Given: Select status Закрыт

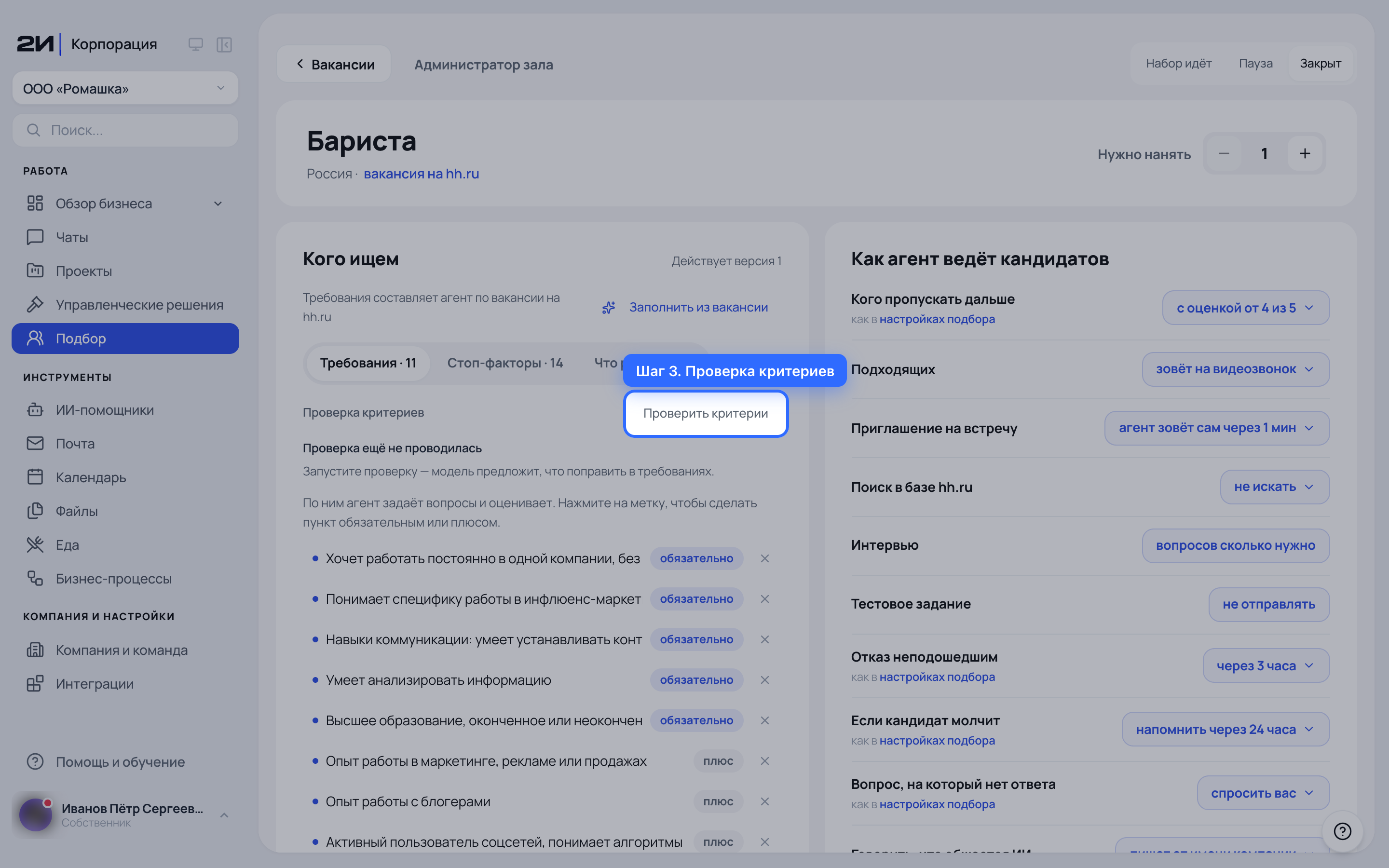Looking at the screenshot, I should tap(1320, 64).
